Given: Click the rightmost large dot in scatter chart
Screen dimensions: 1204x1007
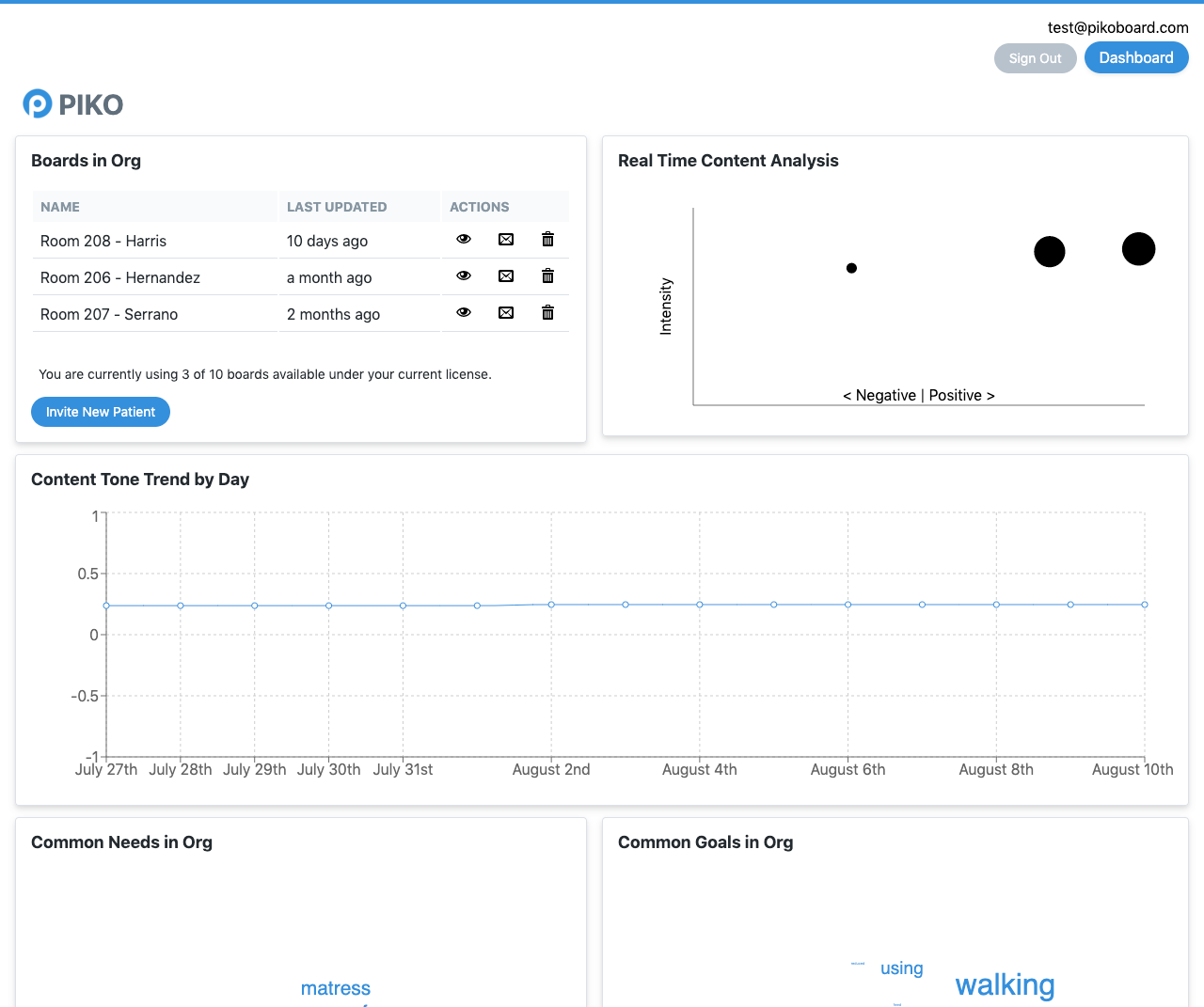Looking at the screenshot, I should [x=1138, y=249].
